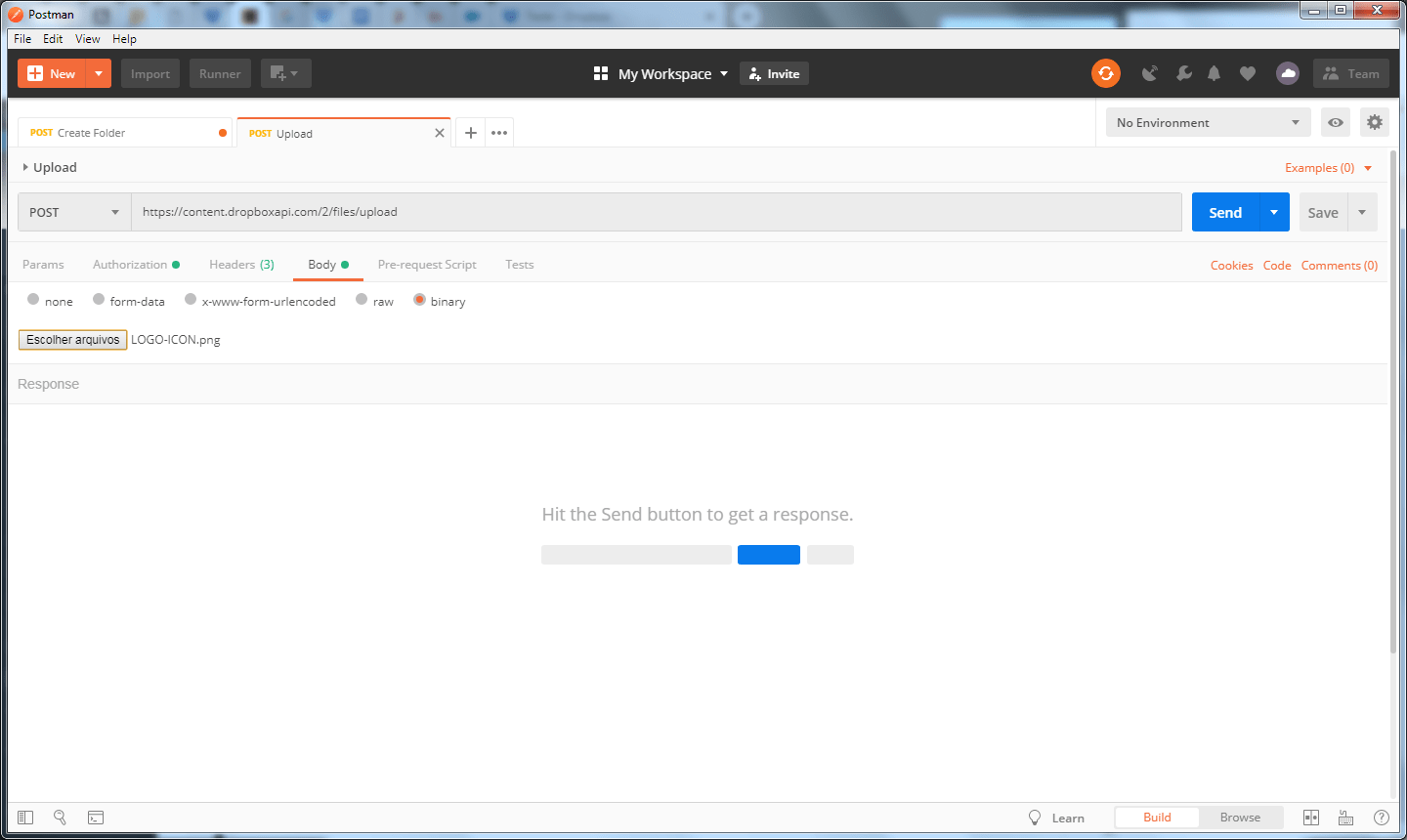The height and width of the screenshot is (840, 1407).
Task: Click the New button
Action: tap(52, 73)
